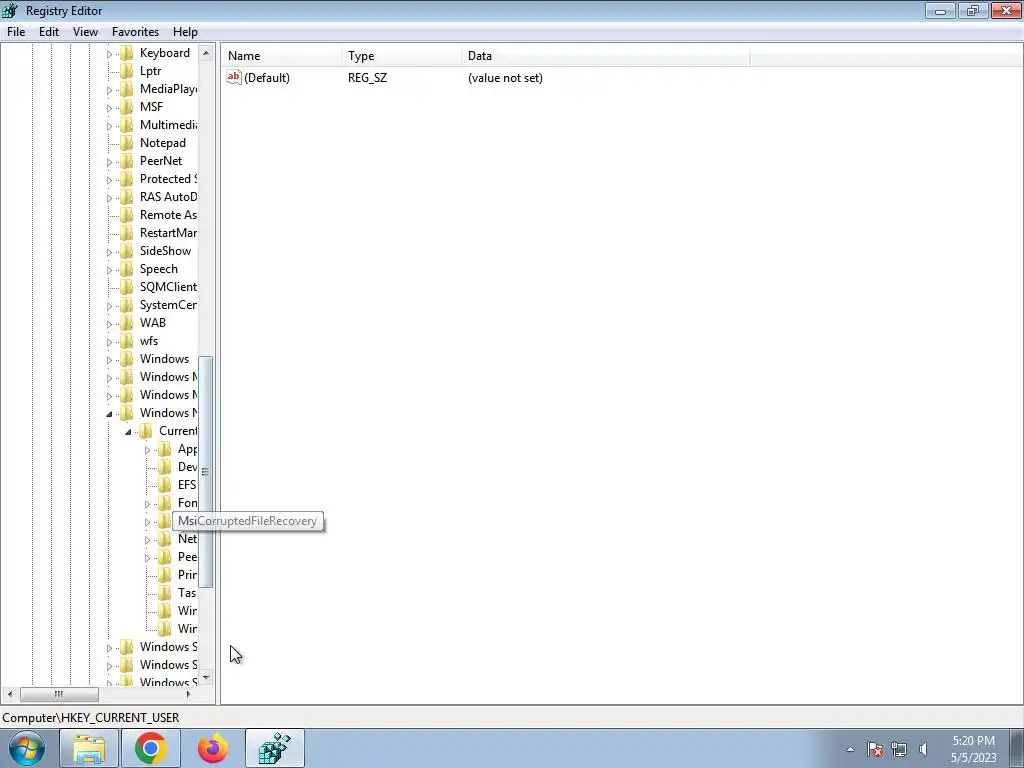This screenshot has width=1024, height=768.
Task: Click the tree vertical scrollbar down arrow
Action: [x=206, y=678]
